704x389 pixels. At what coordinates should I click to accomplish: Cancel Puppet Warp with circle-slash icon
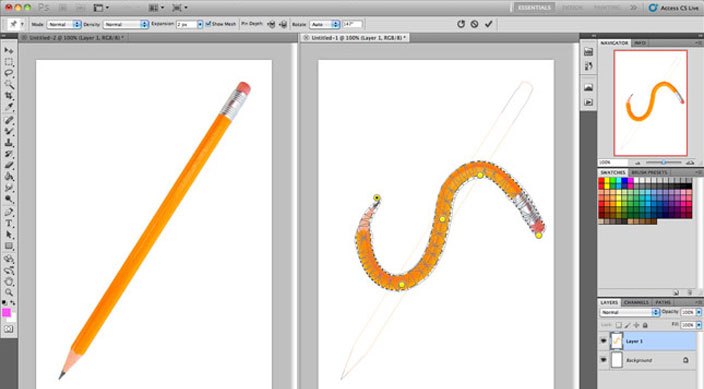[475, 24]
